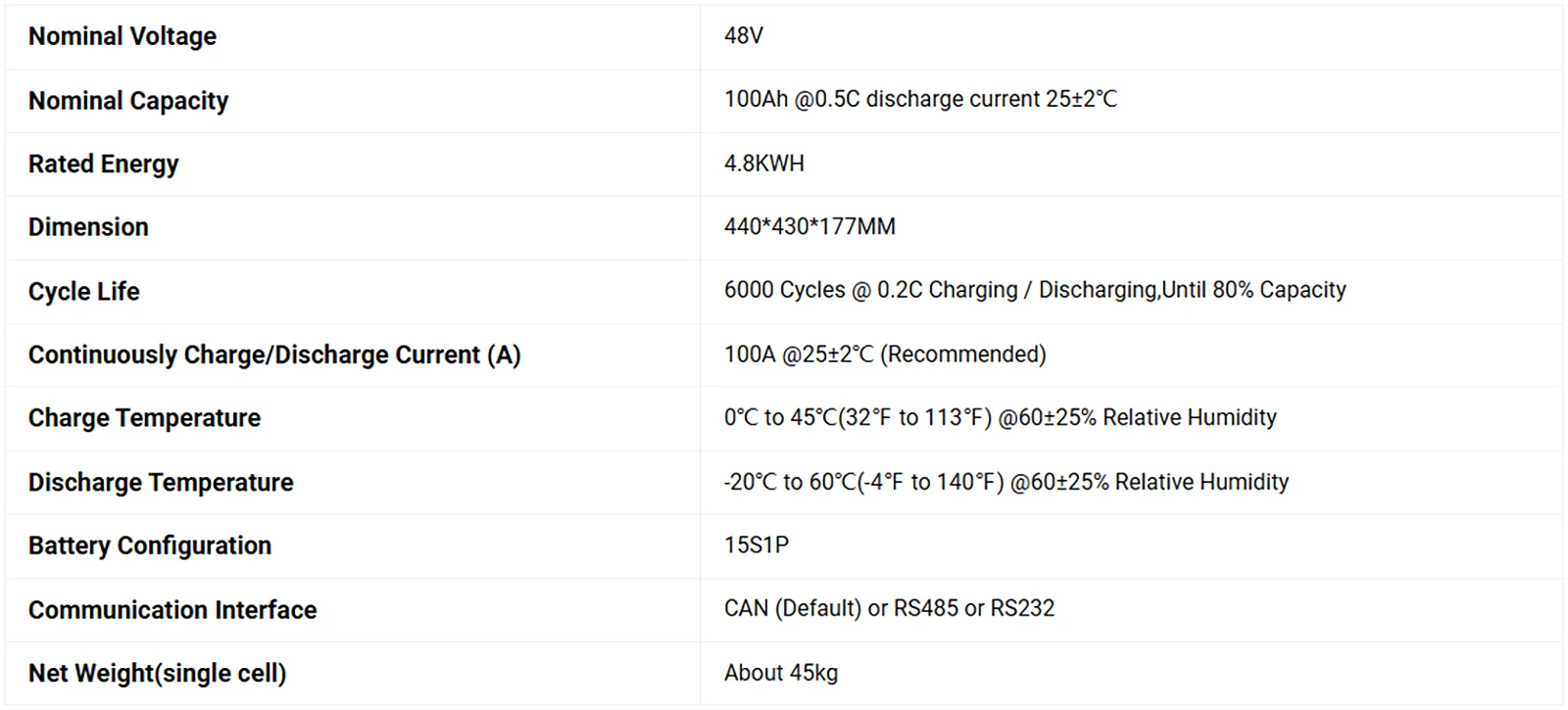Select the 100A Recommended value

tap(885, 355)
